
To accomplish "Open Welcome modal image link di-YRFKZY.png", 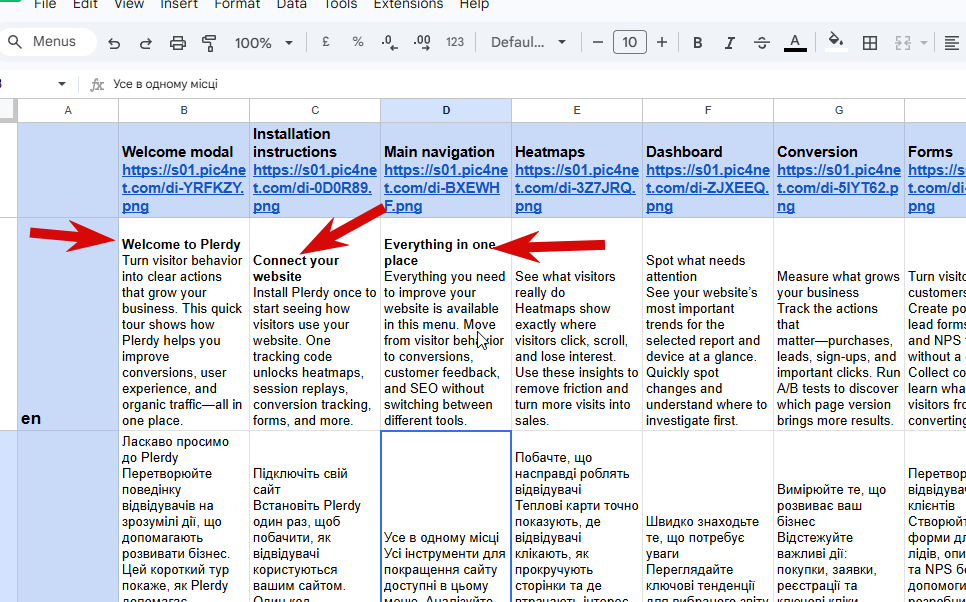I will pos(184,188).
